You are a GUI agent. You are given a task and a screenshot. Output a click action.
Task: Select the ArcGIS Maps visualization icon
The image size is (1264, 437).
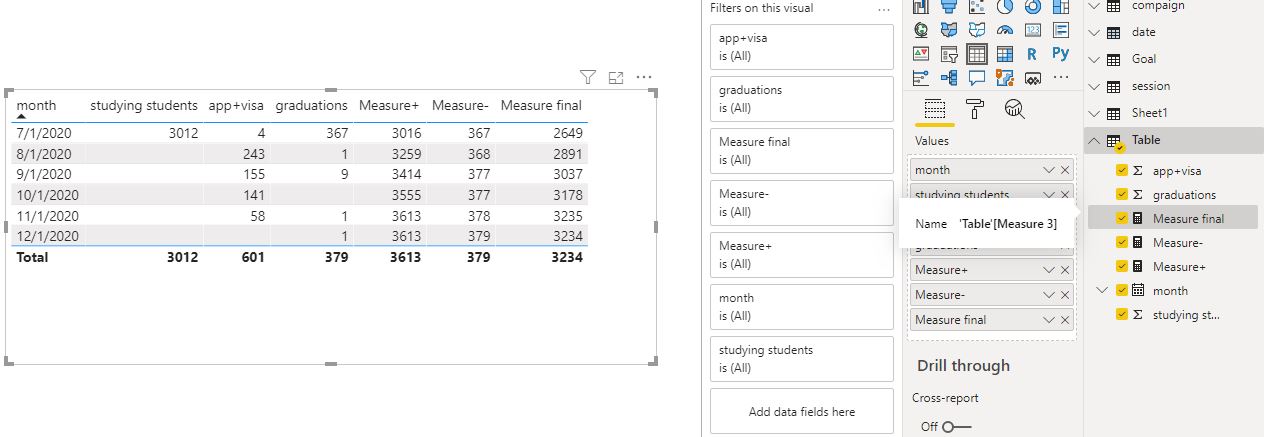[1005, 78]
